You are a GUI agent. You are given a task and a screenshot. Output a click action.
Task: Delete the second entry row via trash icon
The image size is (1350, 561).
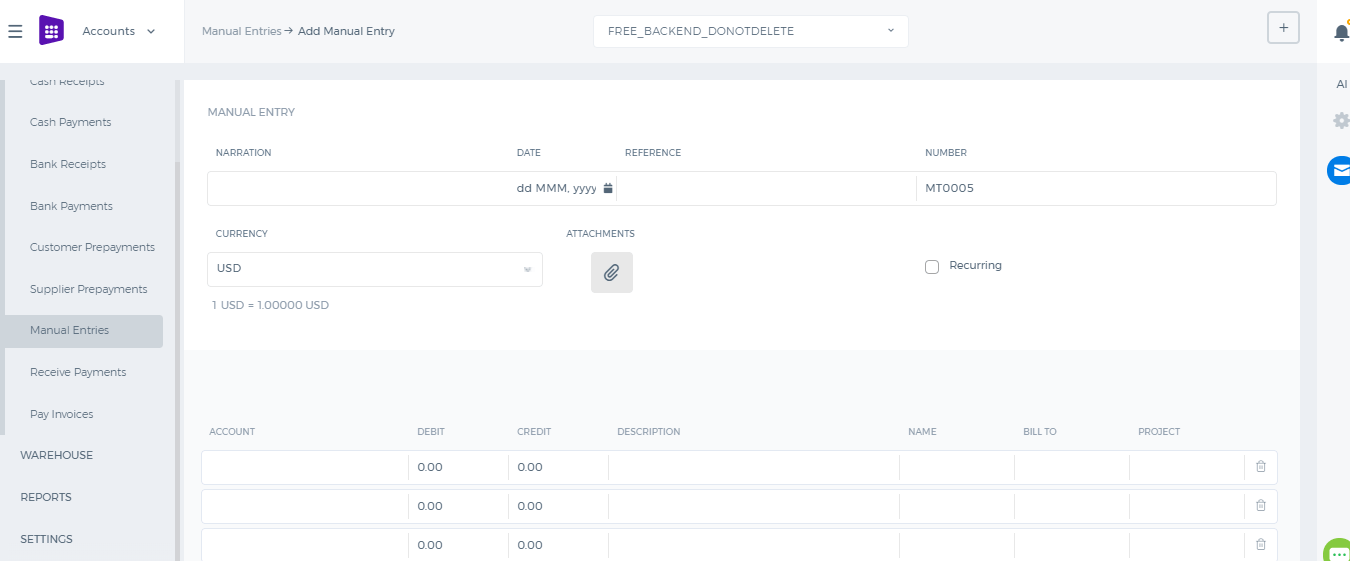[x=1260, y=506]
